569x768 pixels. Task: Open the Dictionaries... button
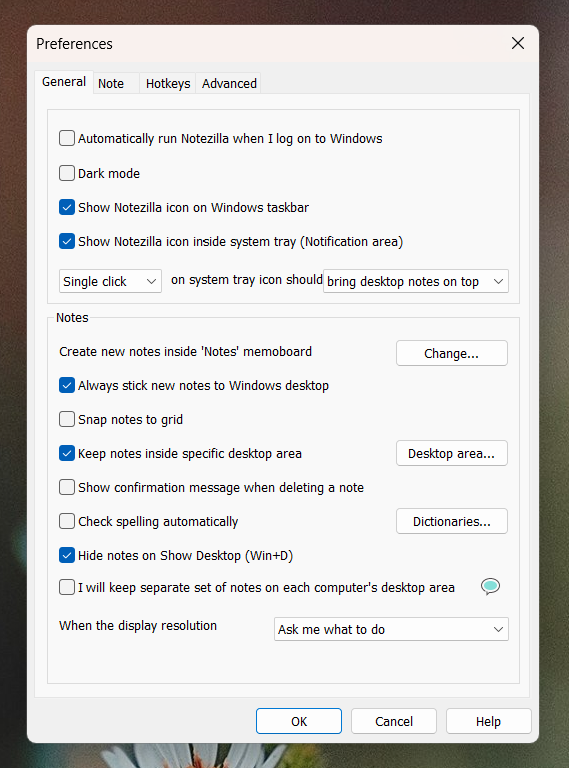451,521
